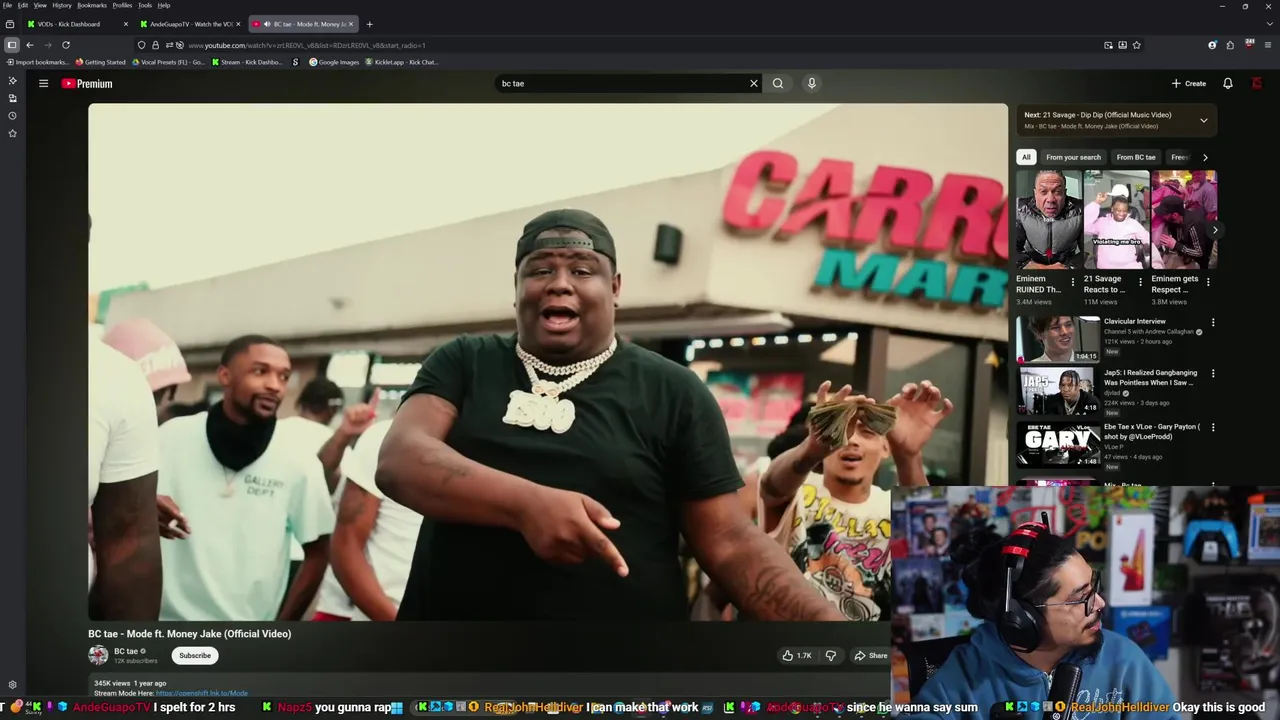This screenshot has width=1280, height=720.
Task: Open Stream - Kick Dashboard bookmark
Action: click(247, 62)
